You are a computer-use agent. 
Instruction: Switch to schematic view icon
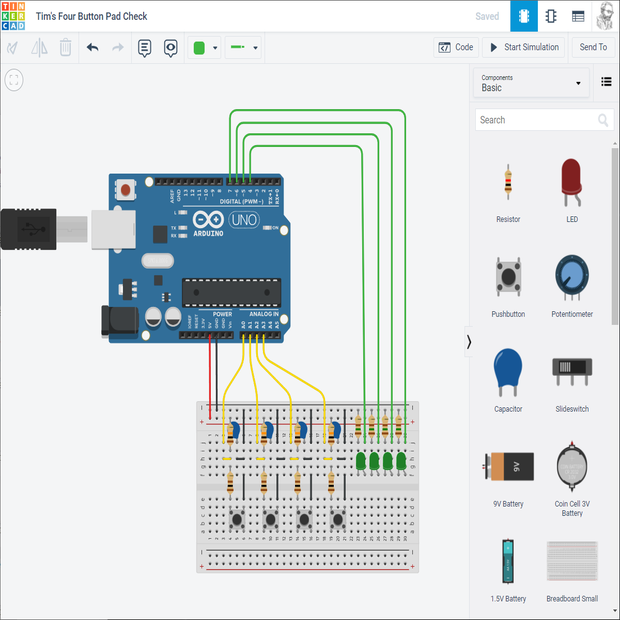click(550, 16)
